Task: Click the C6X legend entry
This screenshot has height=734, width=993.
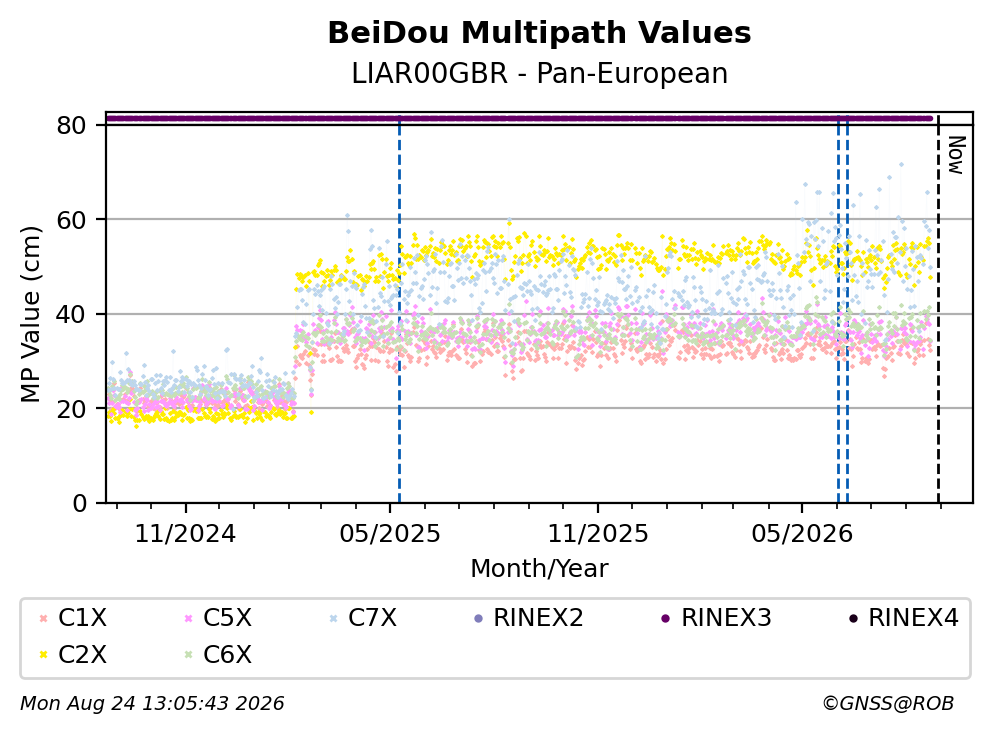Action: point(218,654)
